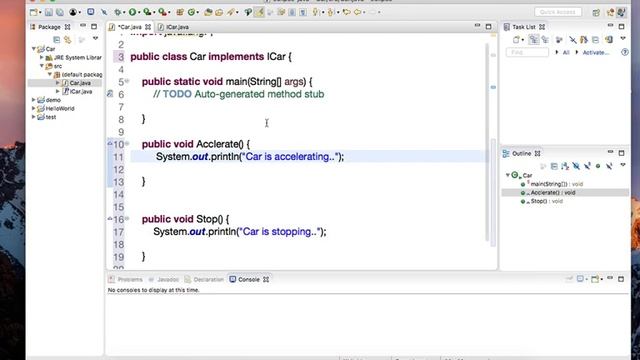Viewport: 640px width, 360px height.
Task: Collapse the Car project tree node
Action: coord(34,49)
